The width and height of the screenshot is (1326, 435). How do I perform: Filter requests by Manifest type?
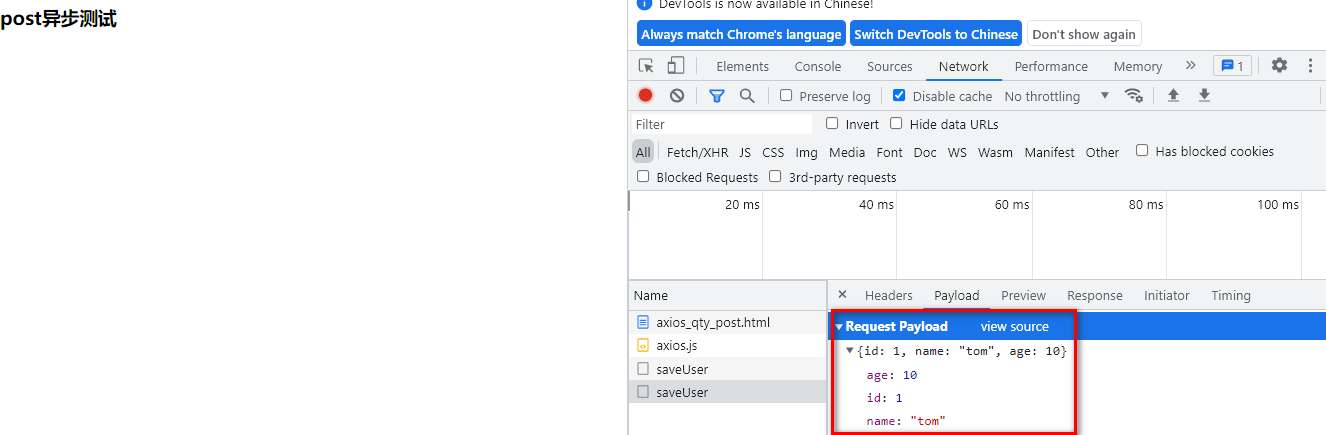click(1049, 152)
